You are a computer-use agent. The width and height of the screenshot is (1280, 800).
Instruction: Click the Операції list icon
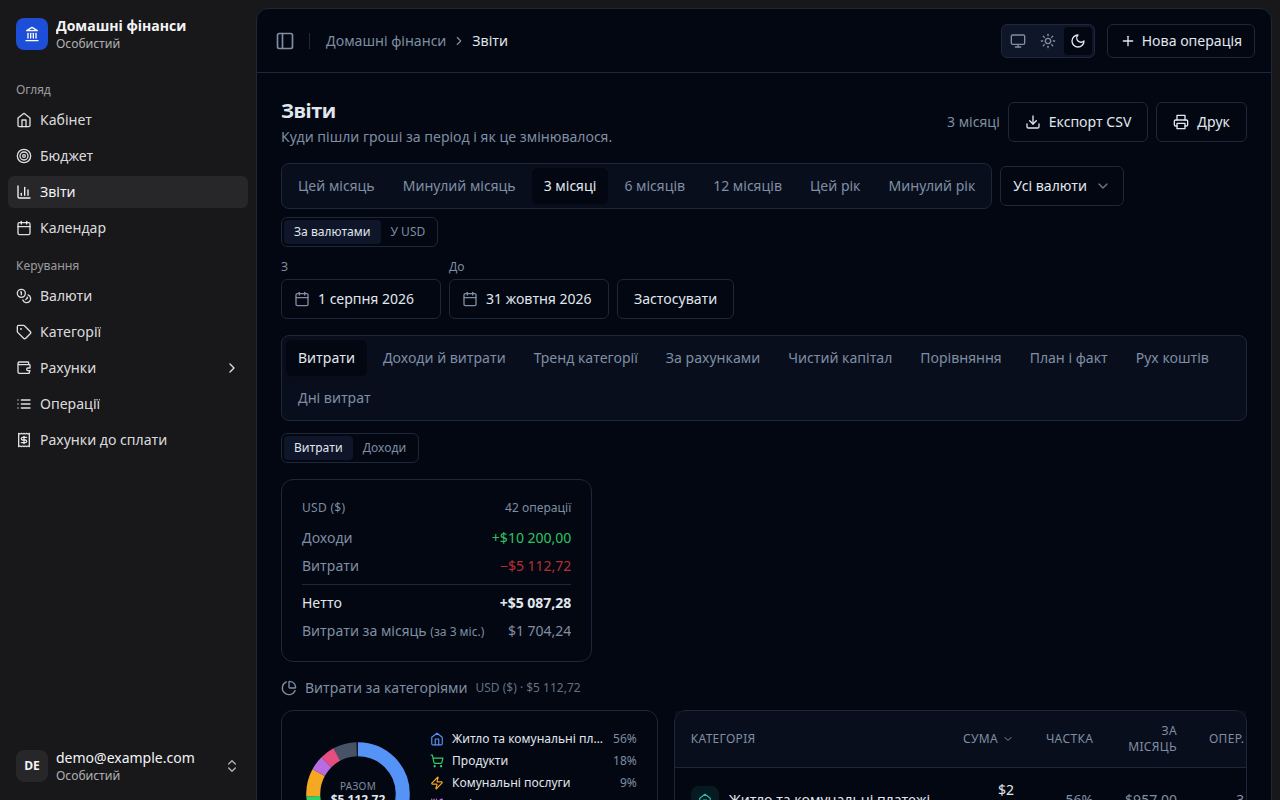click(24, 404)
